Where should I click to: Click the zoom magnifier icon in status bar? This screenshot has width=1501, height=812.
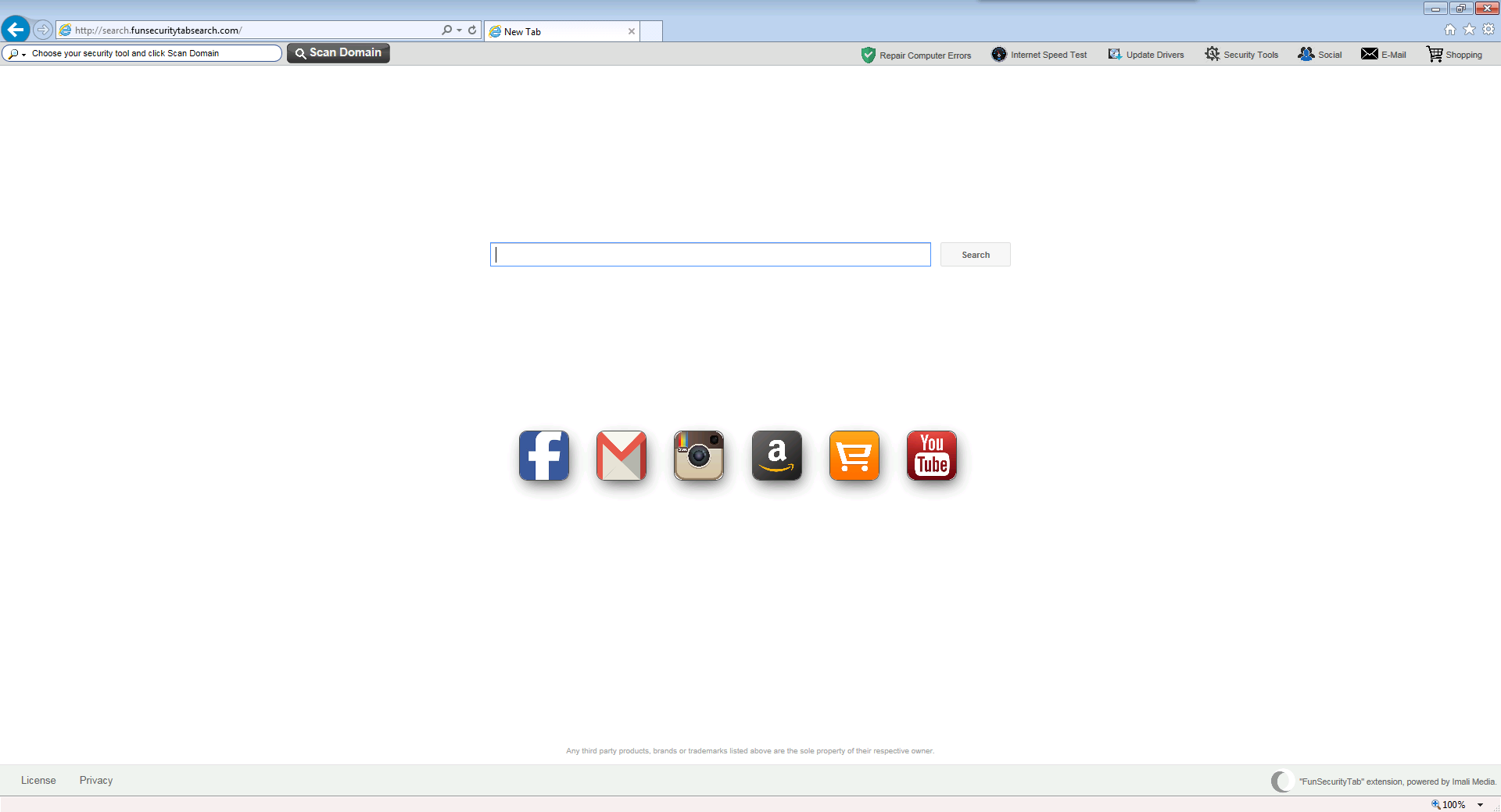[x=1435, y=804]
